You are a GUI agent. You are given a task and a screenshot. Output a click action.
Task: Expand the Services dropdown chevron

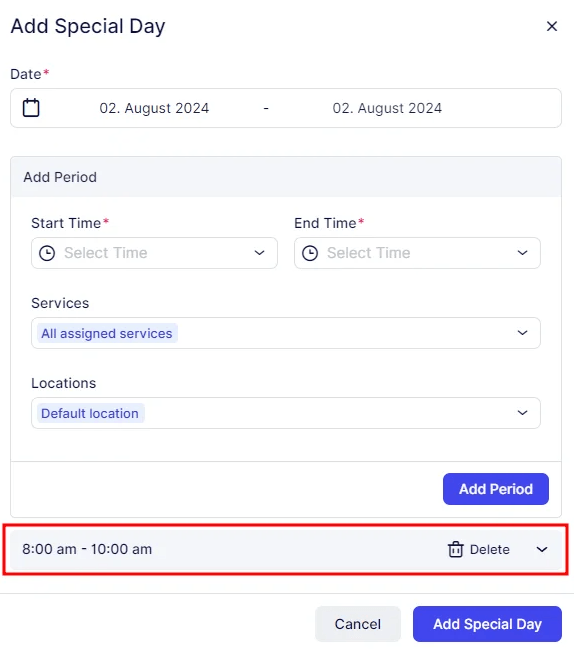522,333
